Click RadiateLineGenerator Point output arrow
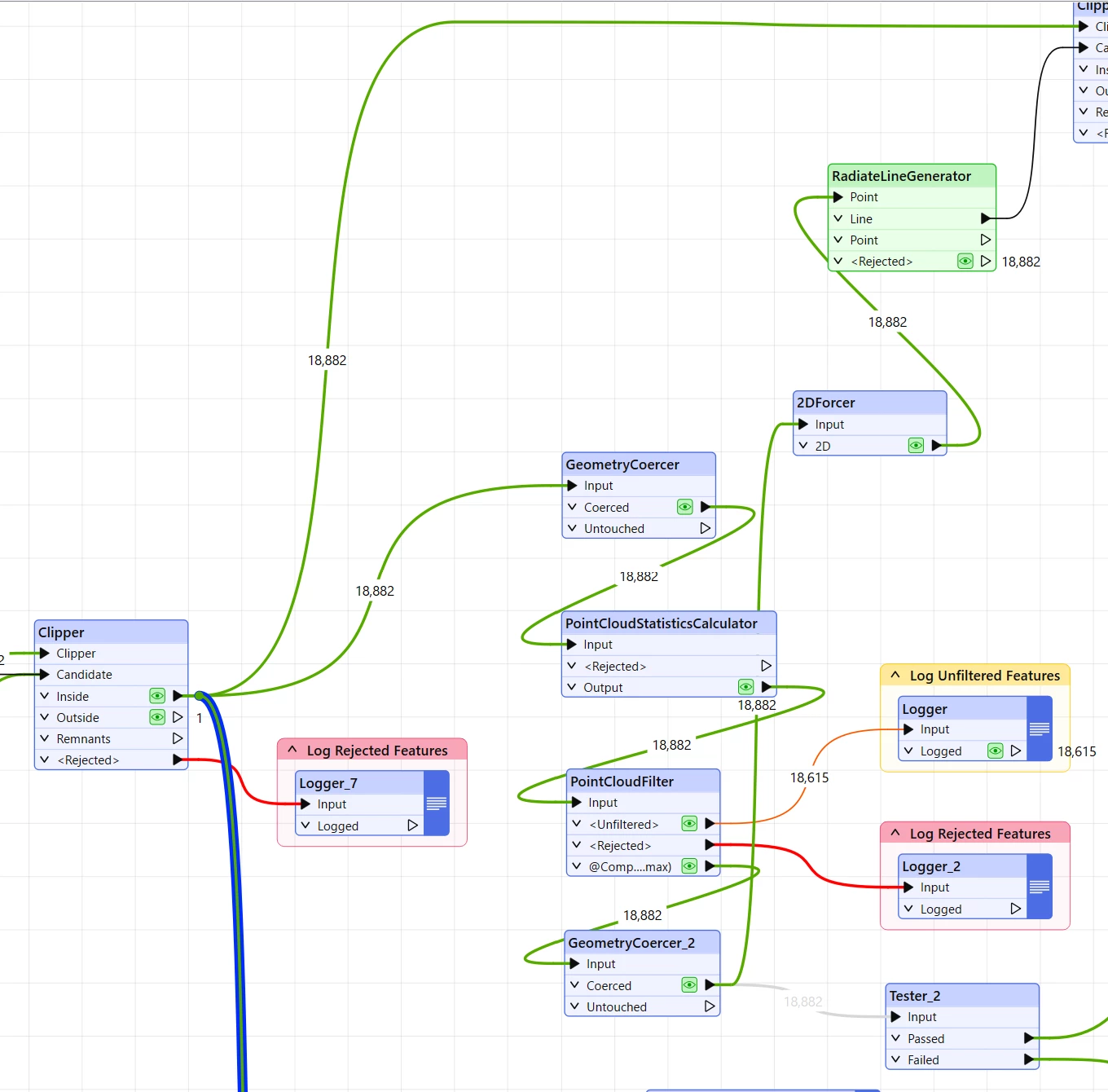The height and width of the screenshot is (1092, 1108). [986, 240]
